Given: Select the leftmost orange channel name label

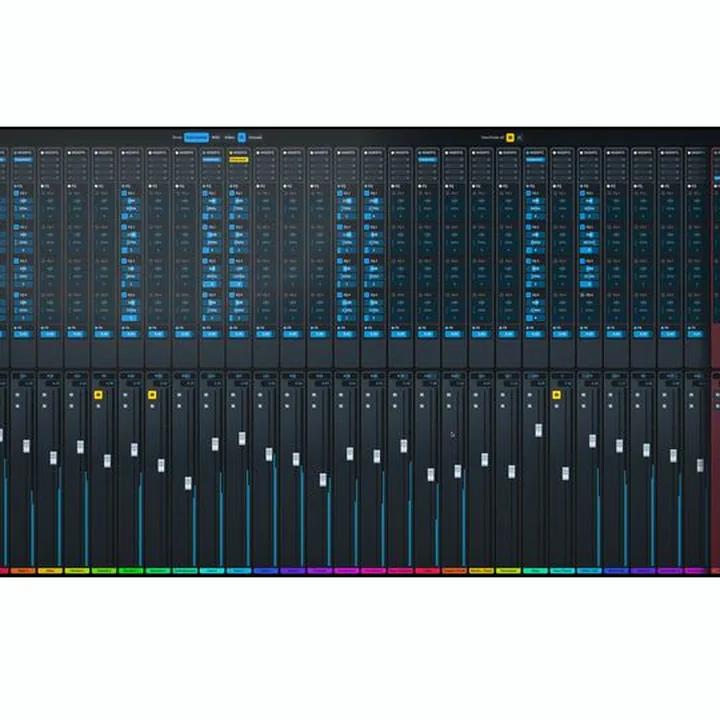Looking at the screenshot, I should 23,571.
